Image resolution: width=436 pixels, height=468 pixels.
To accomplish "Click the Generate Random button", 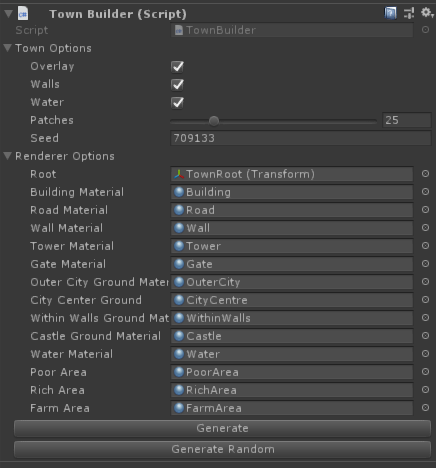I will [222, 450].
